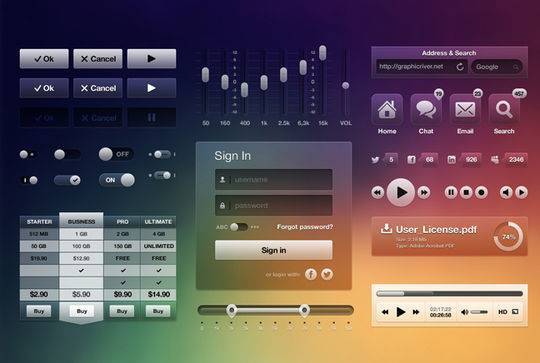Screen dimensions: 540x363
Task: Click the reload icon in address bar
Action: click(460, 67)
